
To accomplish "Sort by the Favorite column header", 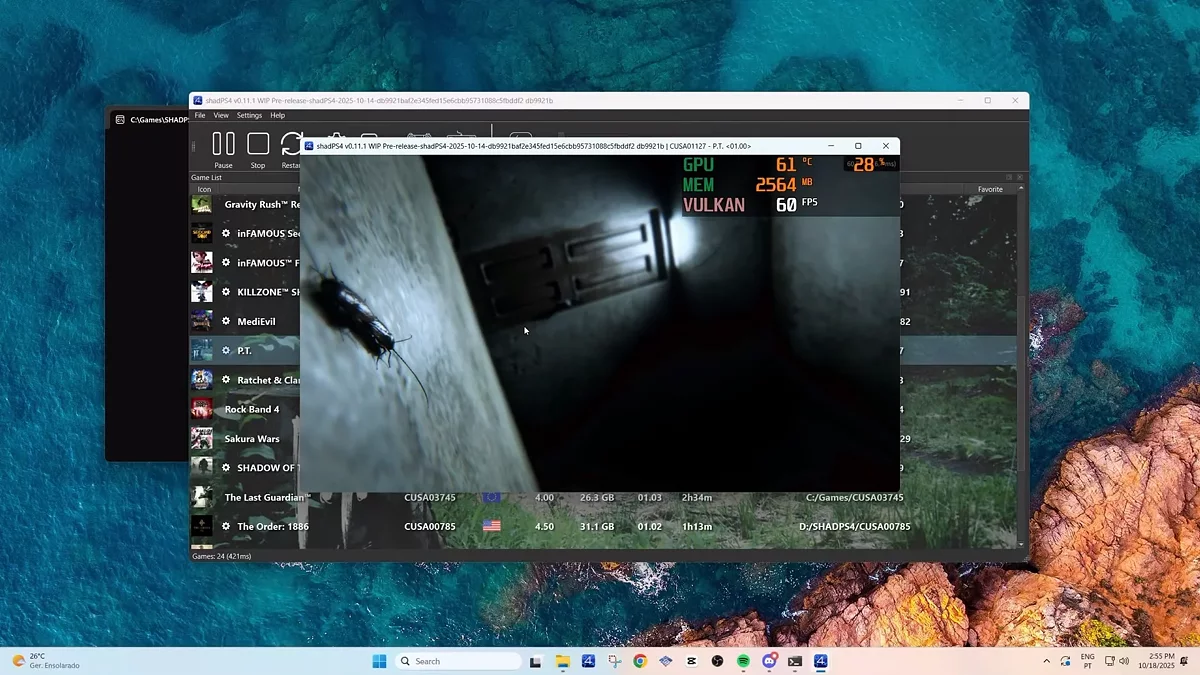I will pos(990,189).
